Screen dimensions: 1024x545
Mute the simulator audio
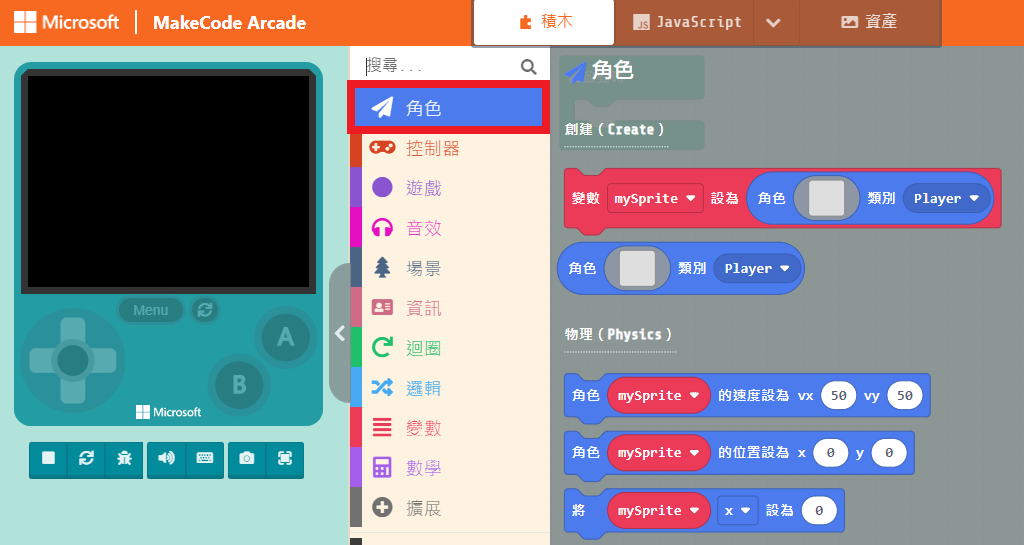(167, 459)
